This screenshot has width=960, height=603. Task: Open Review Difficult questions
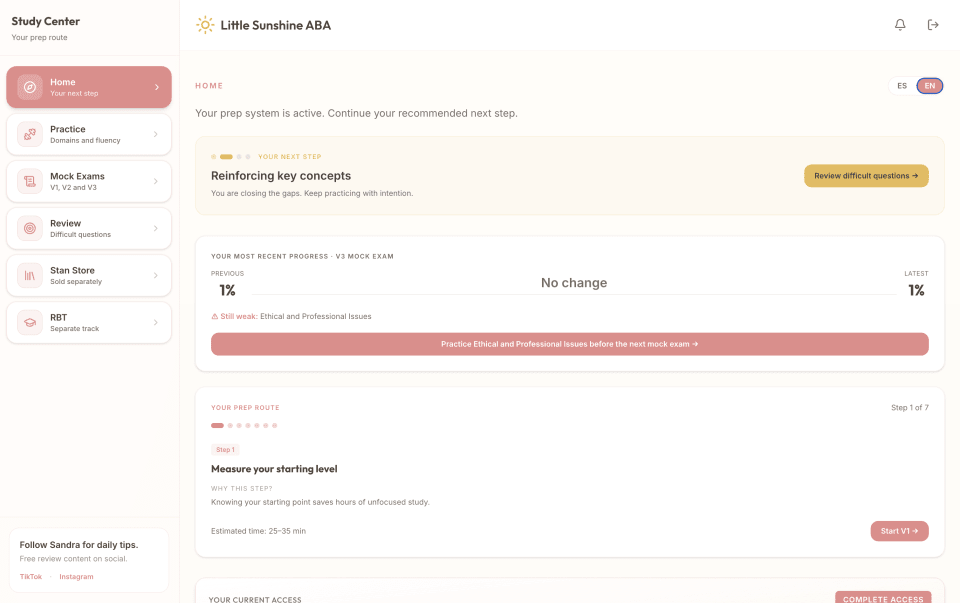click(x=89, y=228)
